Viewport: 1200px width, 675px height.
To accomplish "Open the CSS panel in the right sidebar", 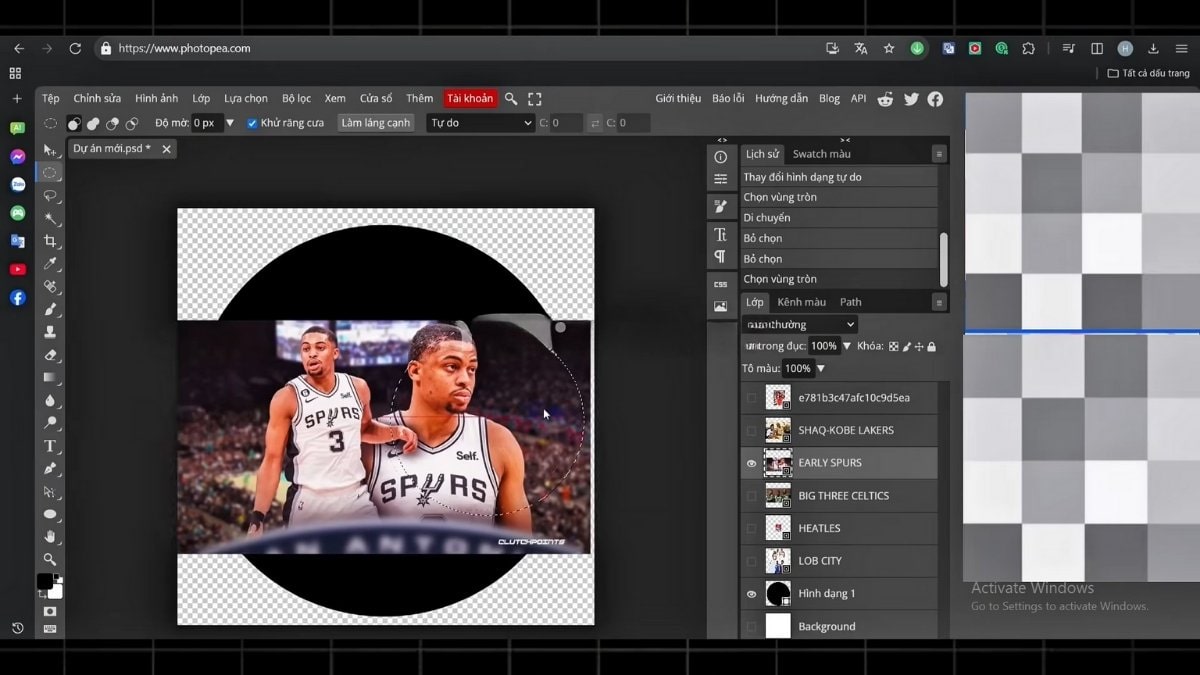I will [721, 284].
